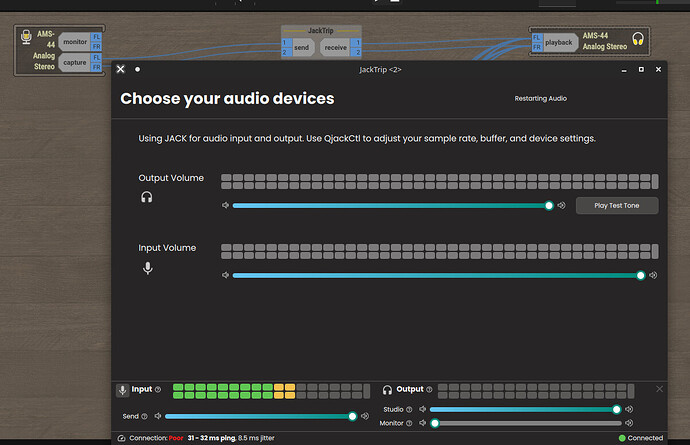690x445 pixels.
Task: Click the microphone icon on the AMS-44 source node
Action: tap(26, 37)
